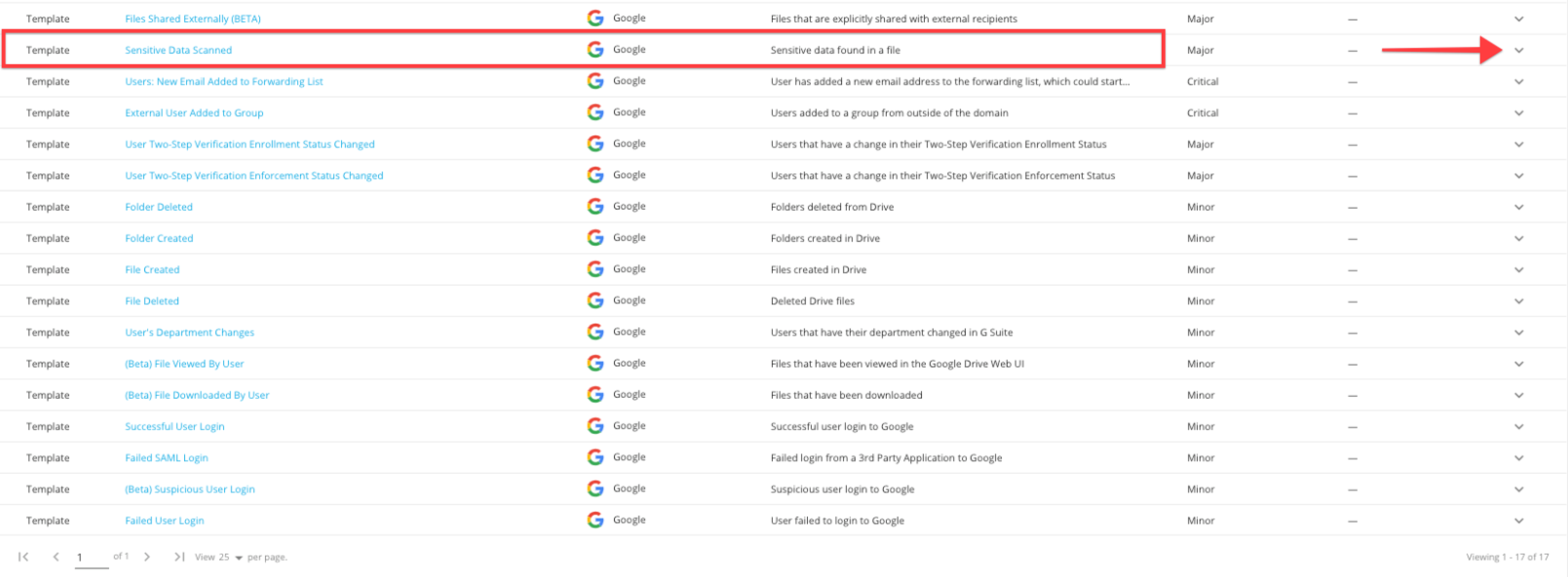Click the page number input field
This screenshot has height=577, width=1568.
[91, 558]
